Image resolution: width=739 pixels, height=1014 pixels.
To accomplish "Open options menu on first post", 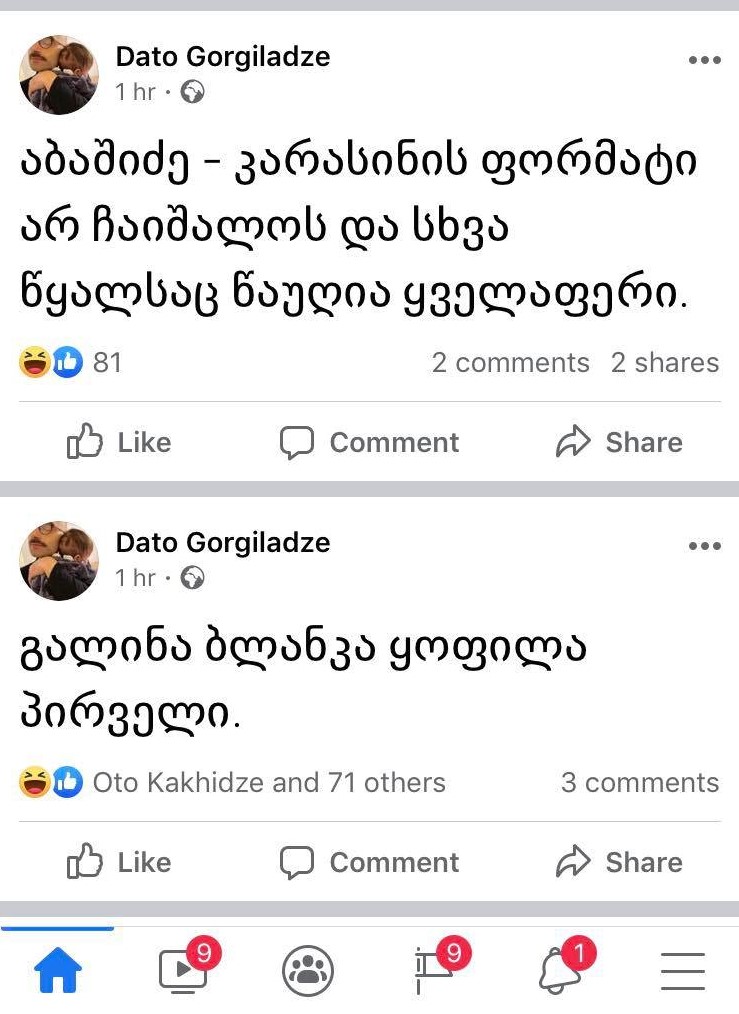I will (704, 61).
